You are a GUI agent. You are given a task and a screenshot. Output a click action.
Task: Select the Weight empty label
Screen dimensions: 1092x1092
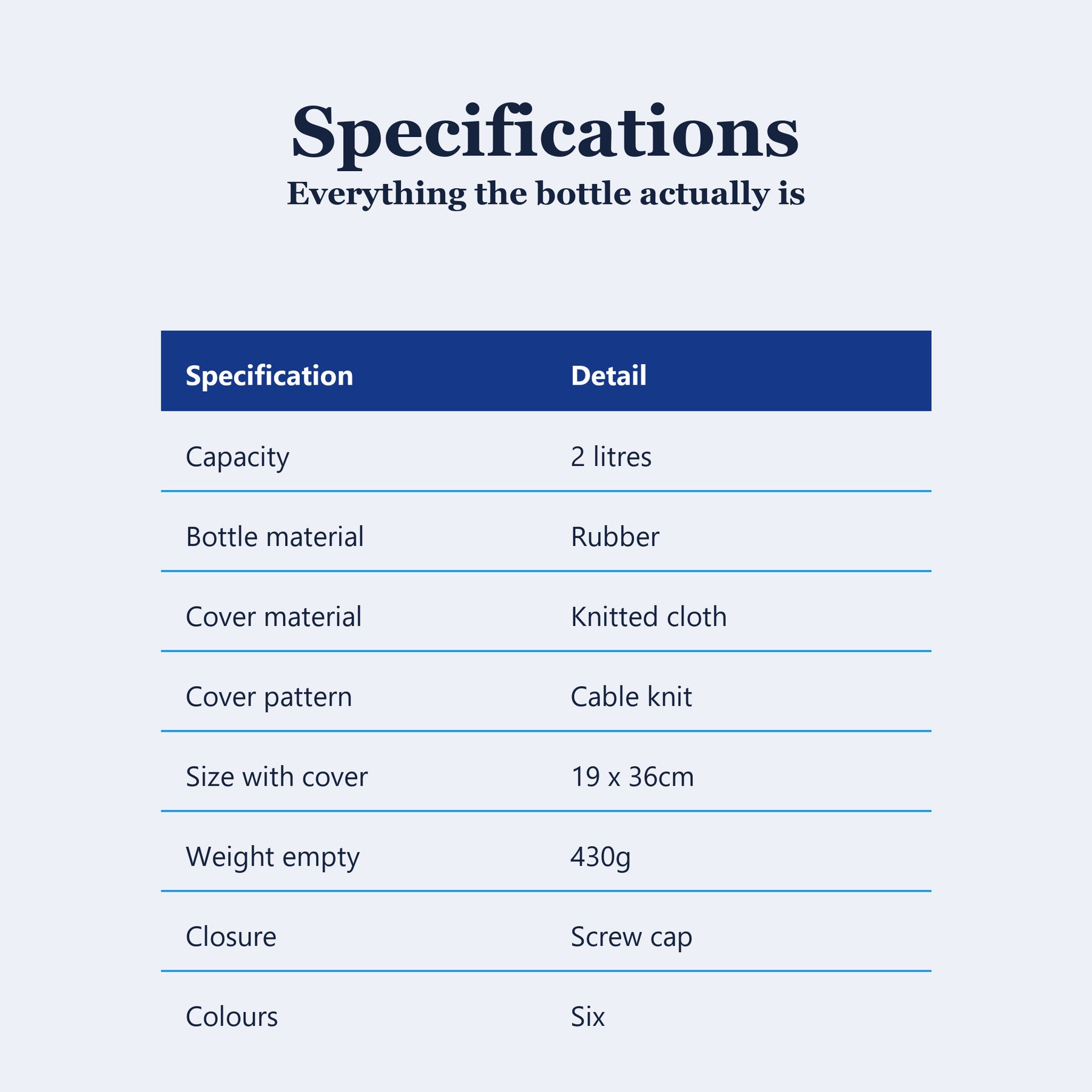tap(272, 857)
